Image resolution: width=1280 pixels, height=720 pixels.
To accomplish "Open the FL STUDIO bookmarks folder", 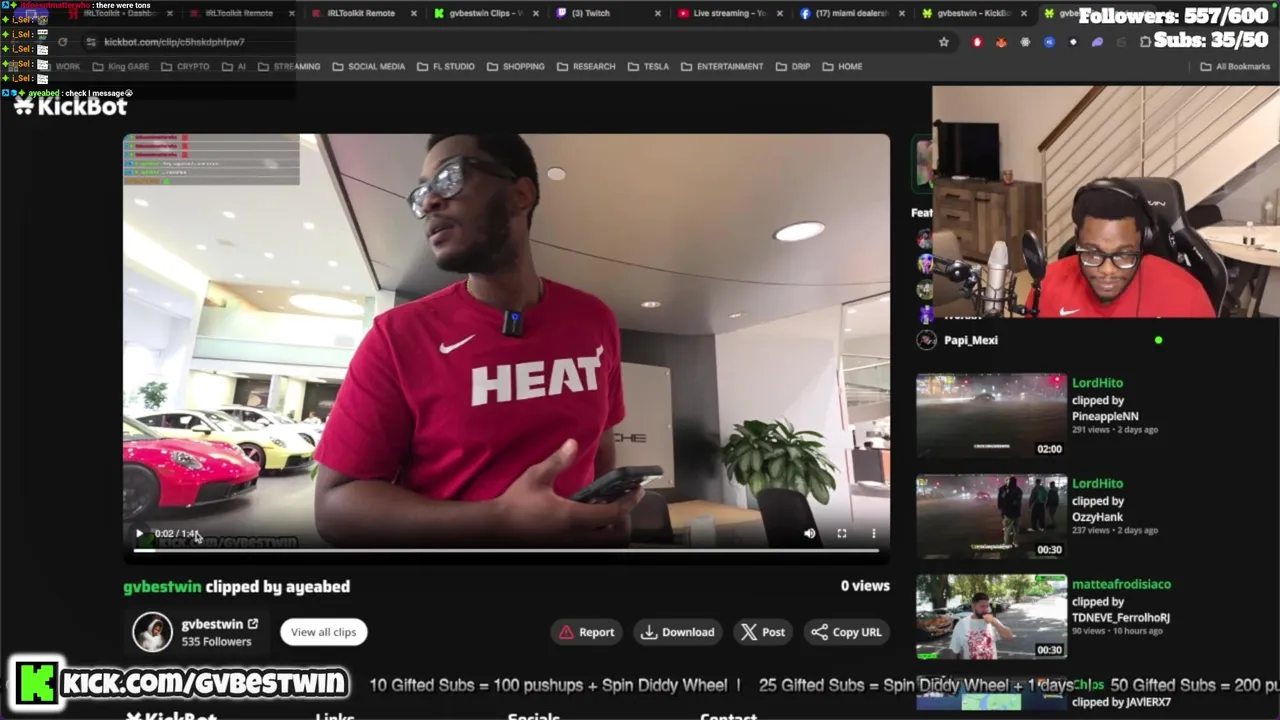I will pos(446,67).
